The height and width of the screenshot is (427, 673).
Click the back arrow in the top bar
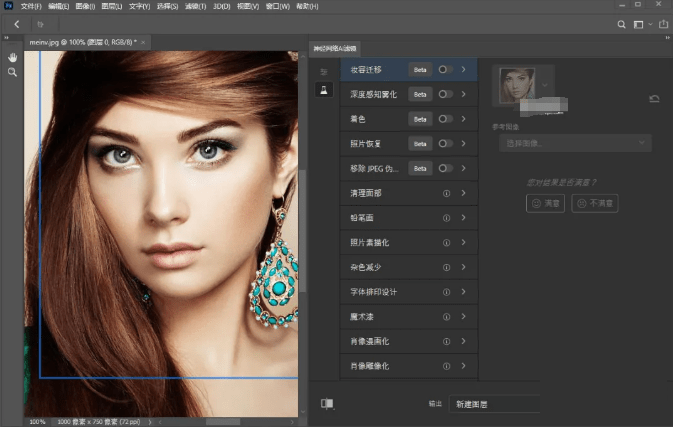click(x=17, y=24)
